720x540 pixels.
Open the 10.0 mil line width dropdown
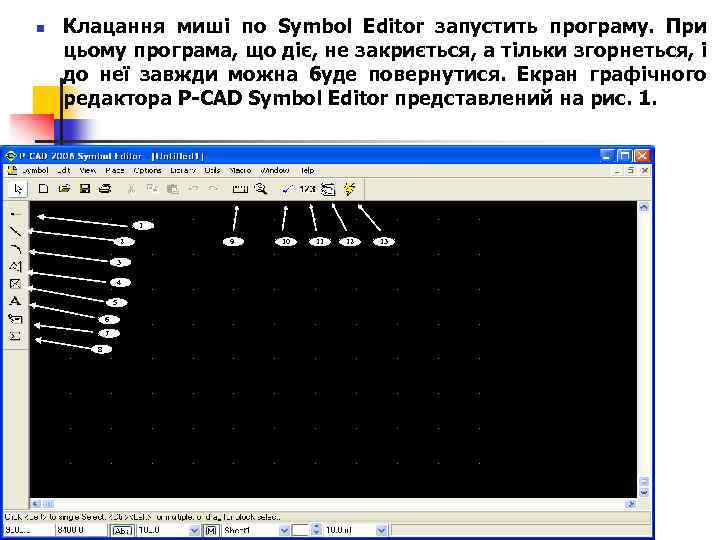pos(382,530)
